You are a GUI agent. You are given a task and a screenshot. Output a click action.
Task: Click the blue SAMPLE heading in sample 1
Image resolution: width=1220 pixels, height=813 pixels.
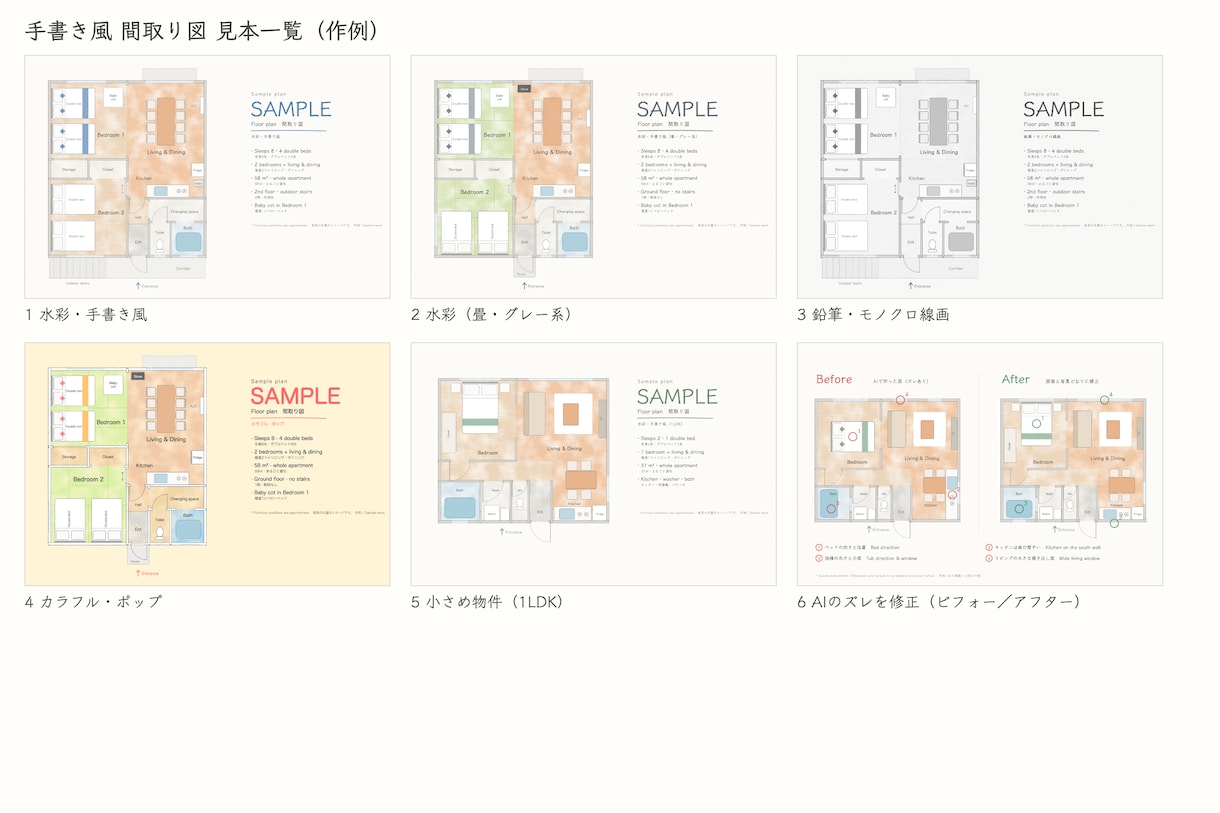pos(290,109)
